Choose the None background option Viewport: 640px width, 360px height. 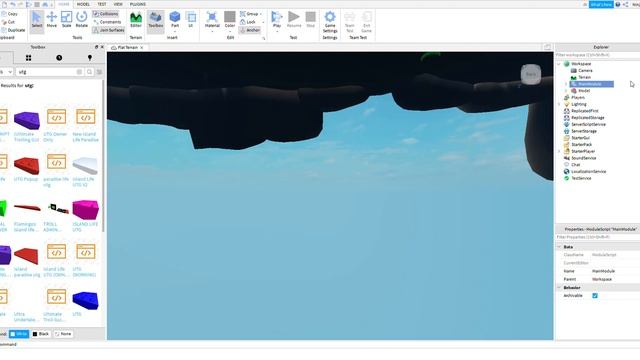coord(63,334)
